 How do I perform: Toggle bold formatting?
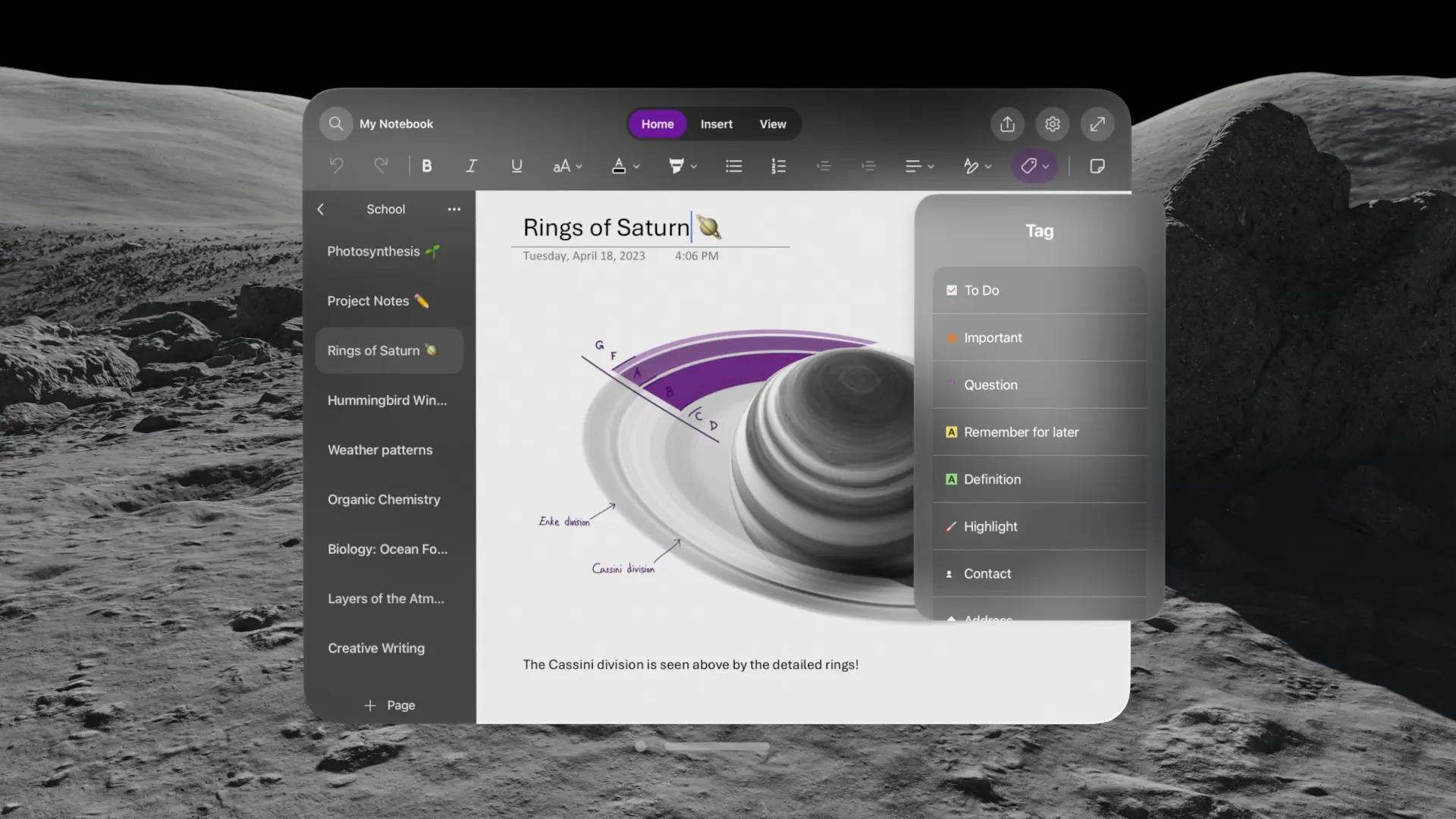coord(427,165)
